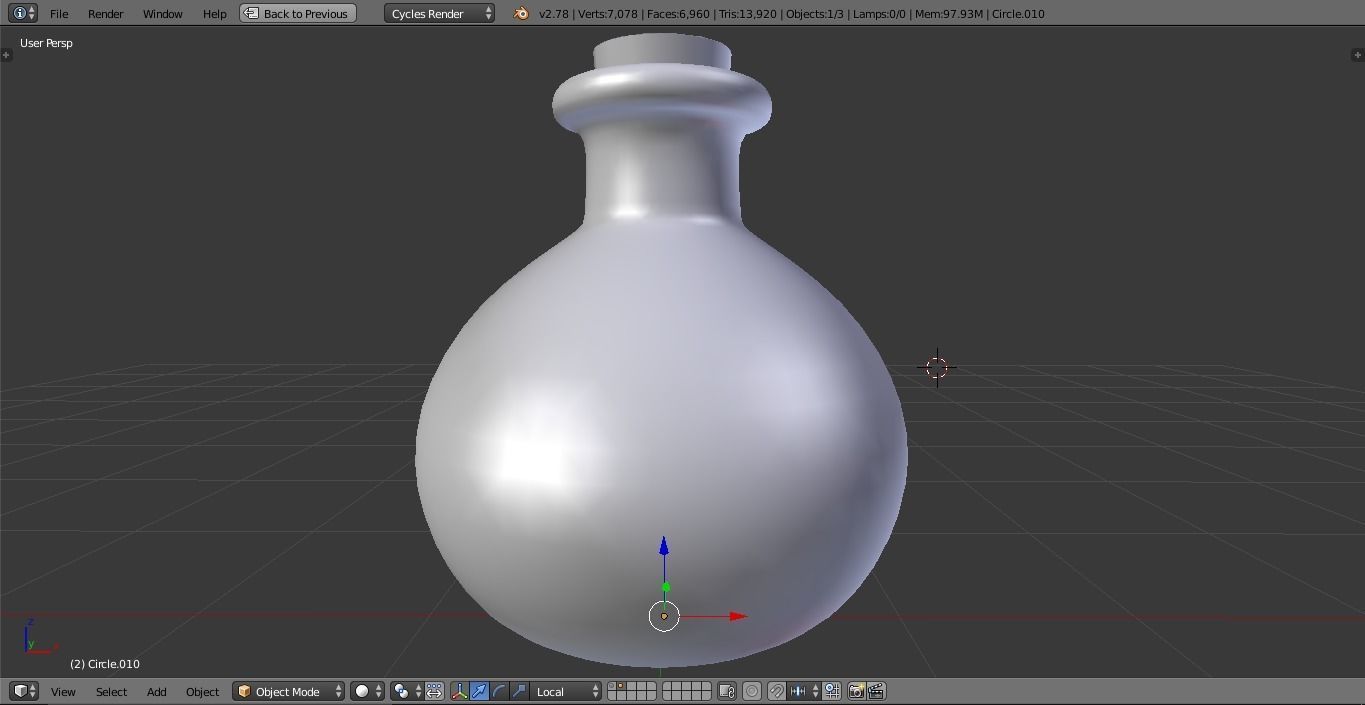Click the green Y axis manipulator dot
Viewport: 1365px width, 705px height.
click(x=666, y=587)
